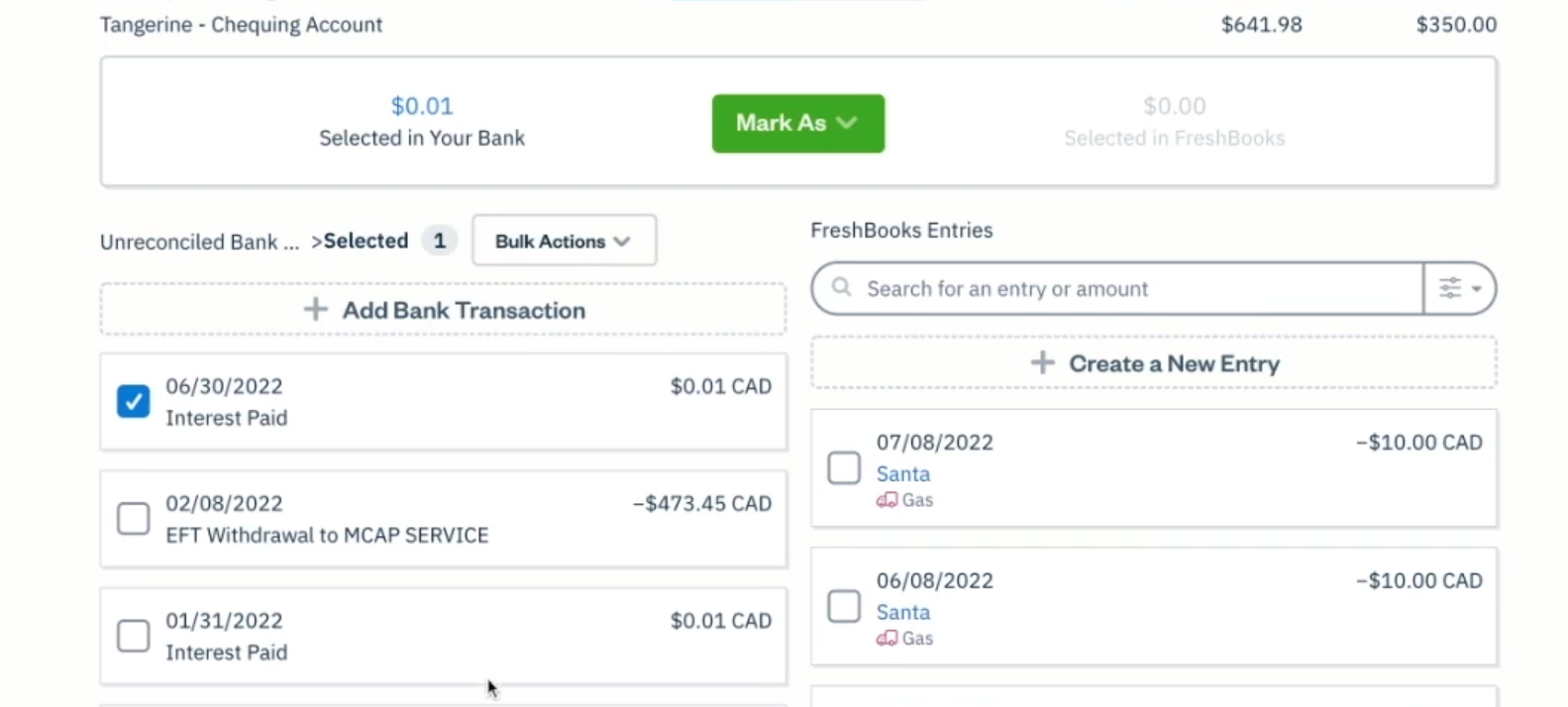Check the 01/31/2022 Interest Paid transaction
The image size is (1568, 707).
(134, 636)
